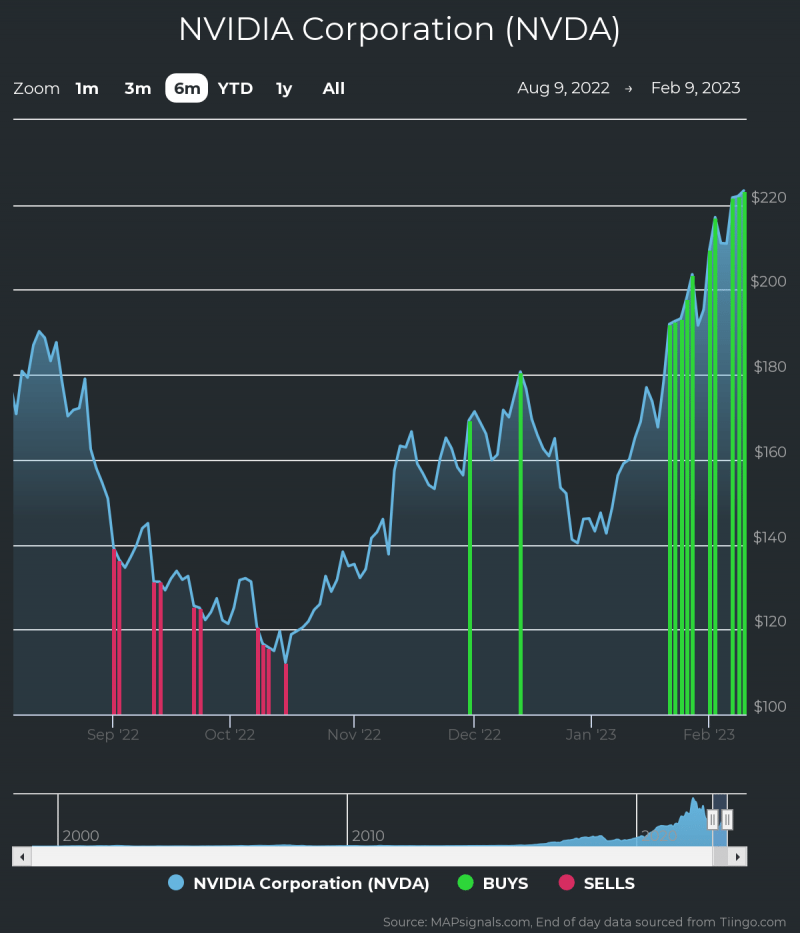Click the Feb '23 axis label

click(x=709, y=735)
